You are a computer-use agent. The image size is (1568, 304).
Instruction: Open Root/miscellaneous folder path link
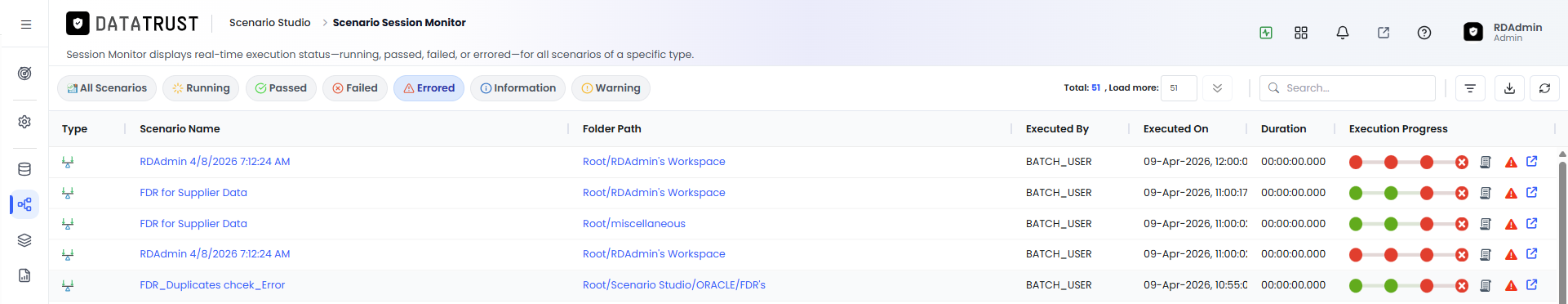tap(634, 224)
